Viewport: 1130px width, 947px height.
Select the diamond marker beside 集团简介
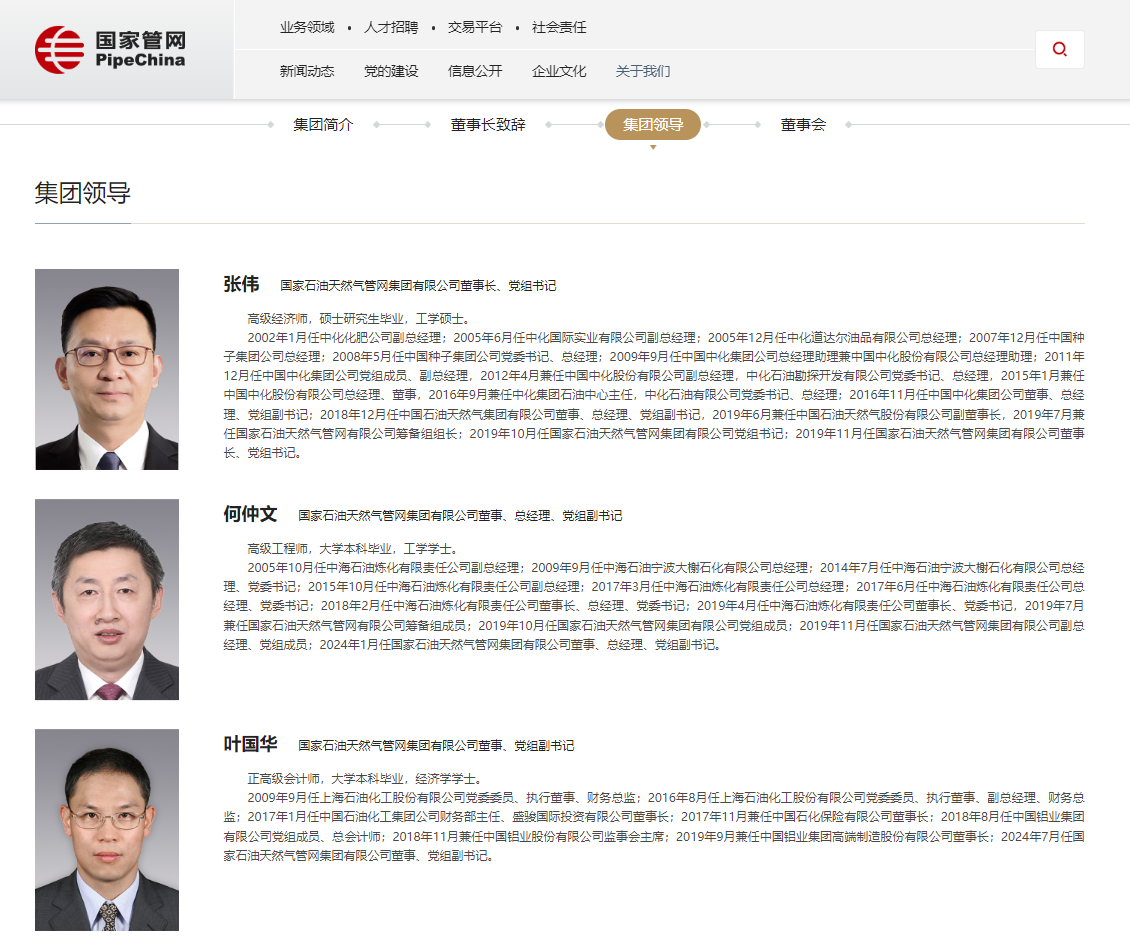point(273,125)
